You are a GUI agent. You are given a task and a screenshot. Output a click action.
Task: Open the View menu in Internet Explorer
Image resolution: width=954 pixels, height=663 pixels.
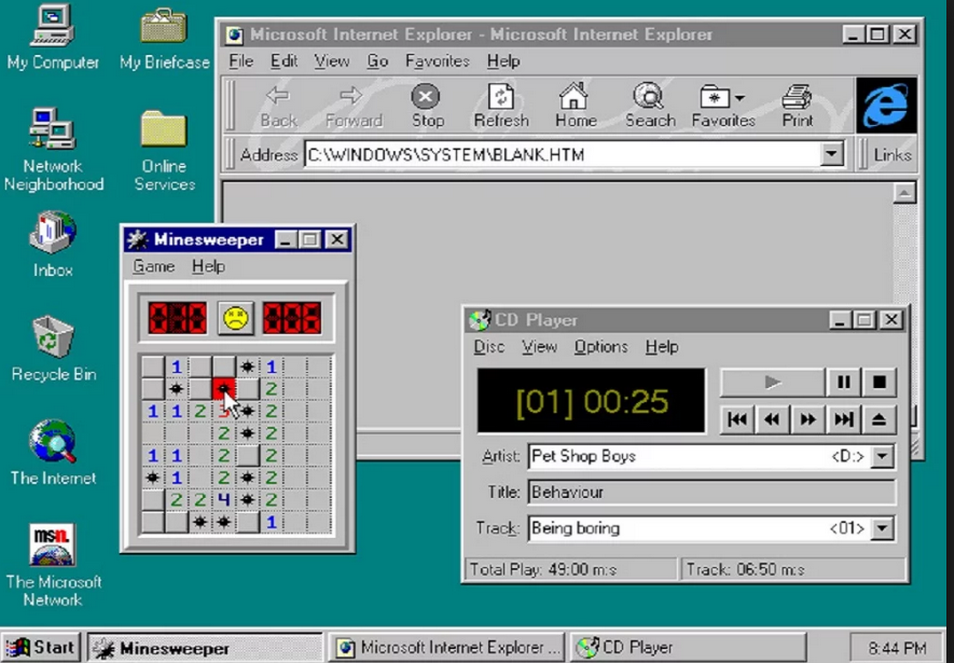tap(332, 61)
